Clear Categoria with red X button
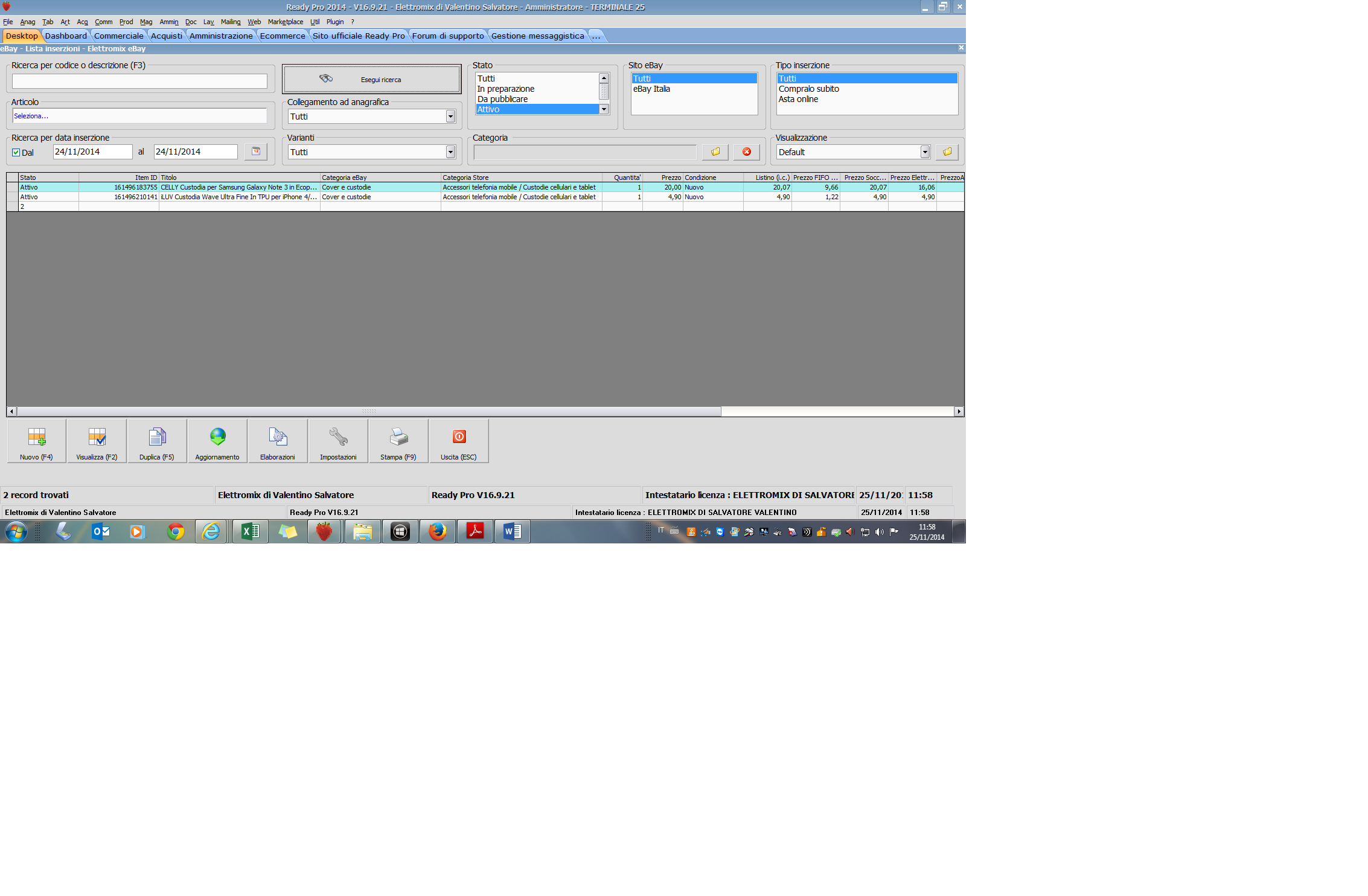This screenshot has width=1368, height=896. tap(746, 152)
